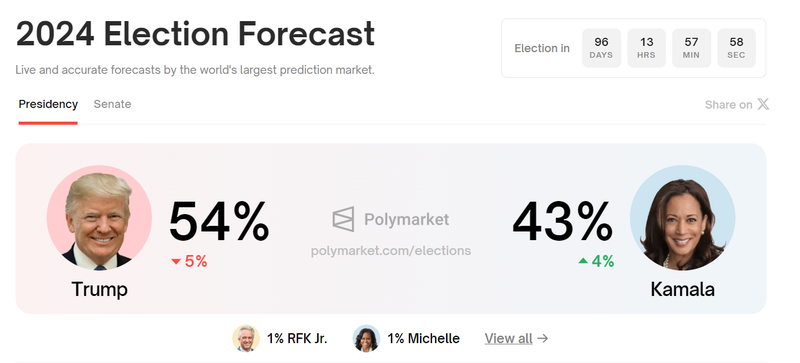Click Kamala's portrait avatar
Viewport: 800px width, 363px height.
[x=683, y=217]
